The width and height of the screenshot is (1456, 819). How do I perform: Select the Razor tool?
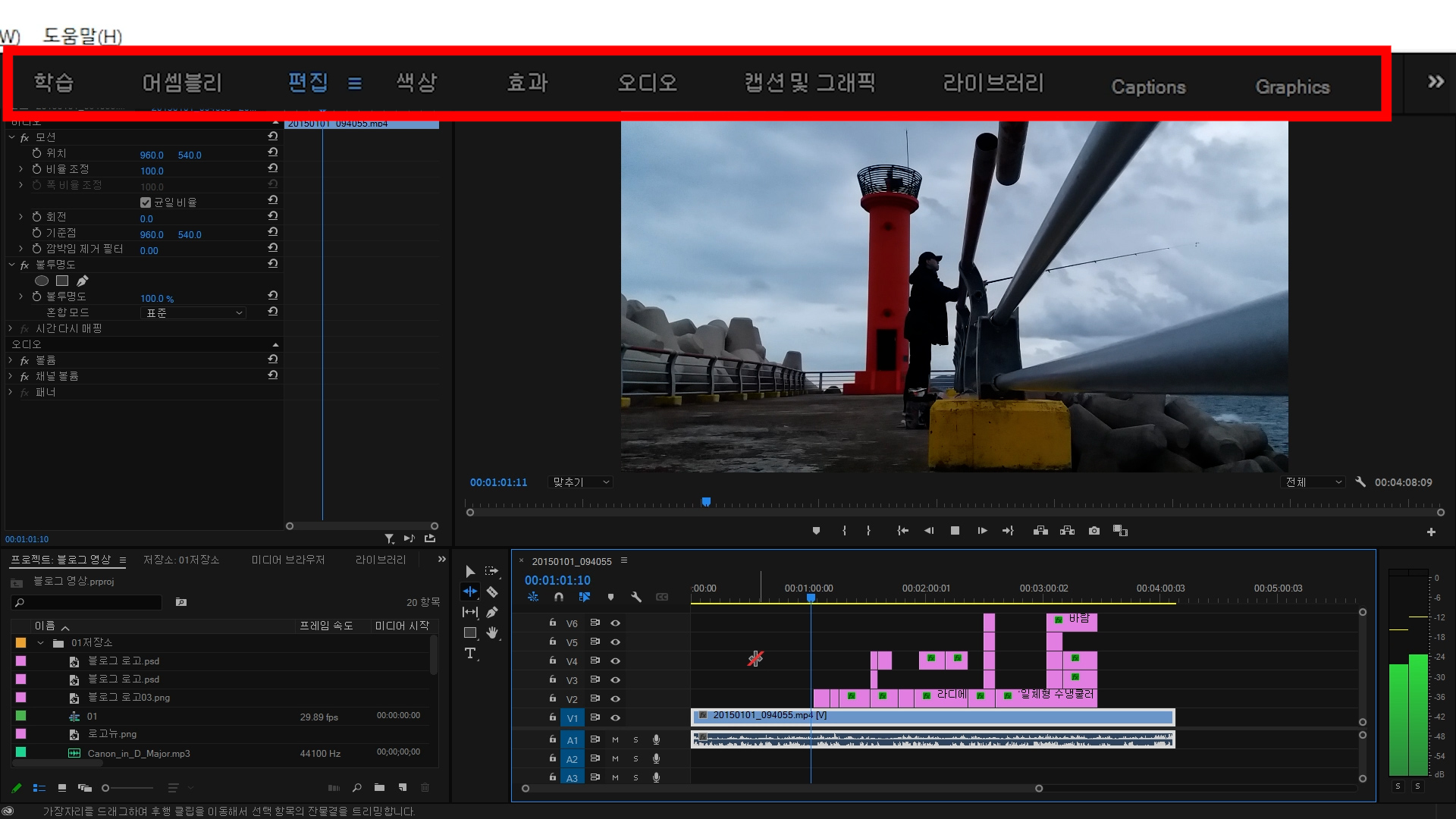492,591
